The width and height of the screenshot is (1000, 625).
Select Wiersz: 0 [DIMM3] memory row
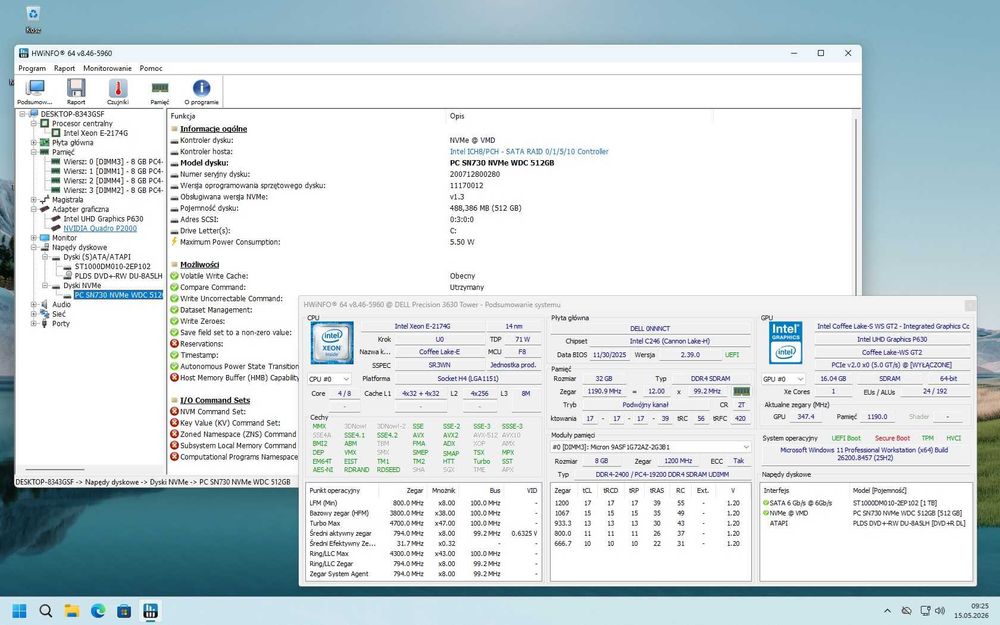coord(113,162)
